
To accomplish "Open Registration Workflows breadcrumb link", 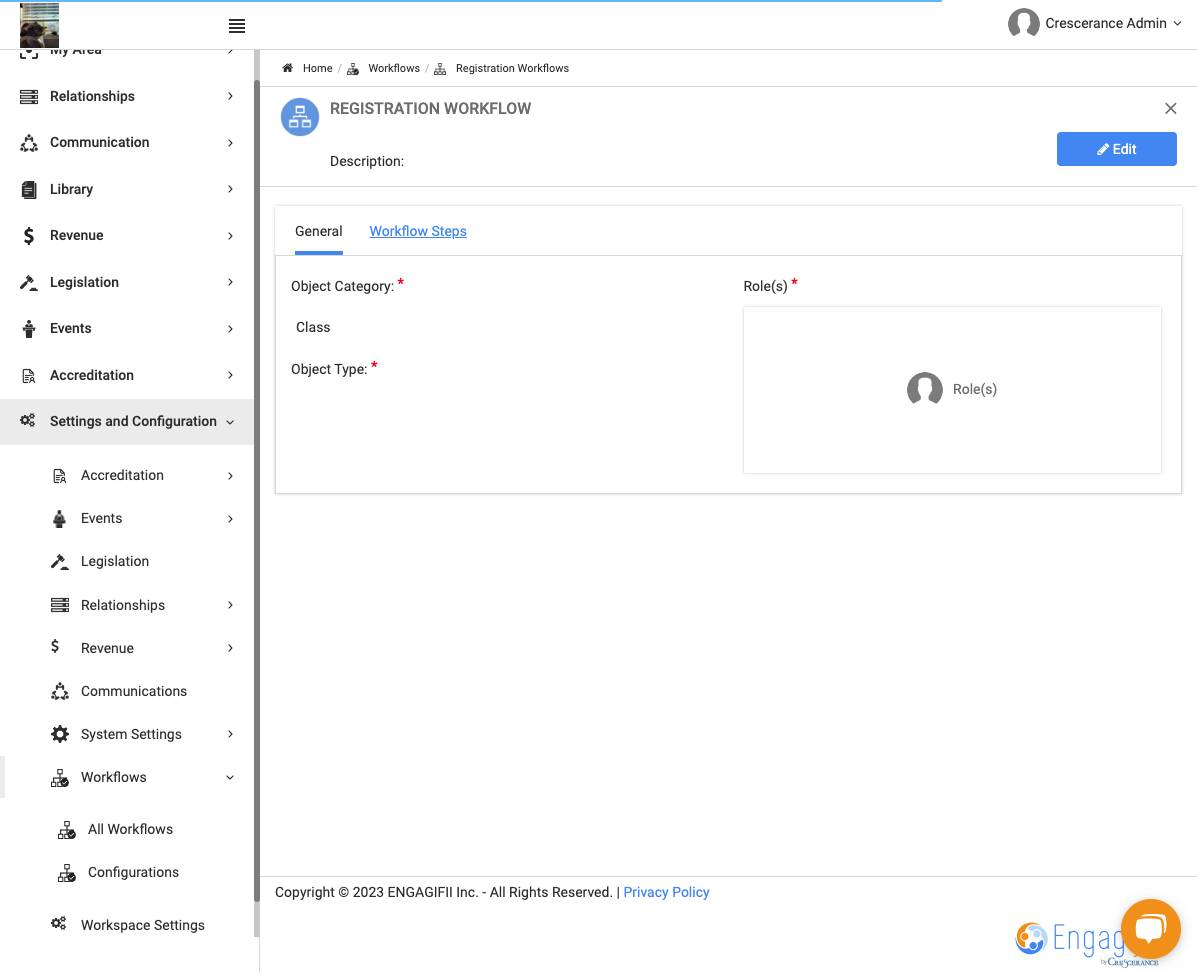I will 512,68.
